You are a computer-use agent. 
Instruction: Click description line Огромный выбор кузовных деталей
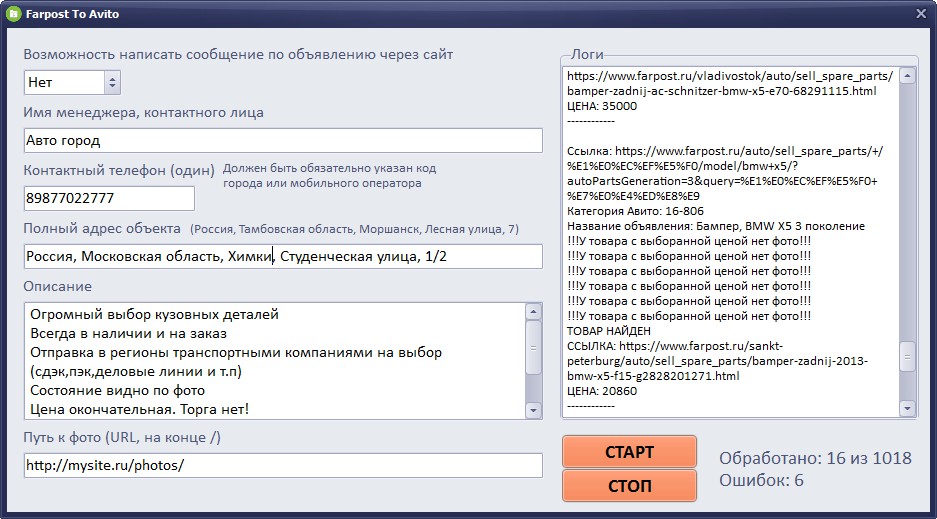[x=154, y=314]
